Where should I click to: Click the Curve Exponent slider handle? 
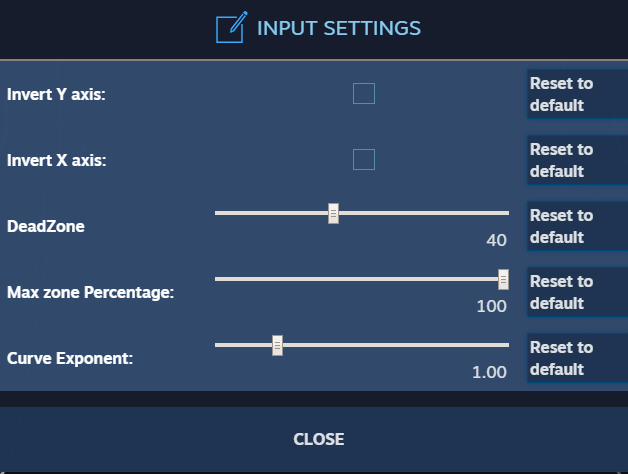tap(278, 345)
